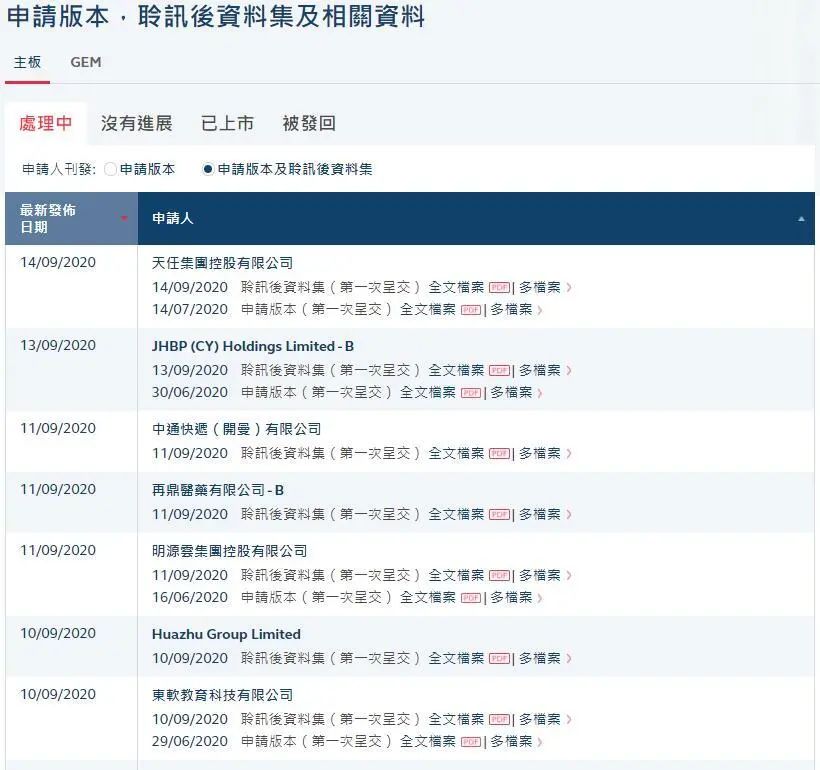Expand 多檔案 for 中通快遞 11/09/2020 entry

pos(545,453)
